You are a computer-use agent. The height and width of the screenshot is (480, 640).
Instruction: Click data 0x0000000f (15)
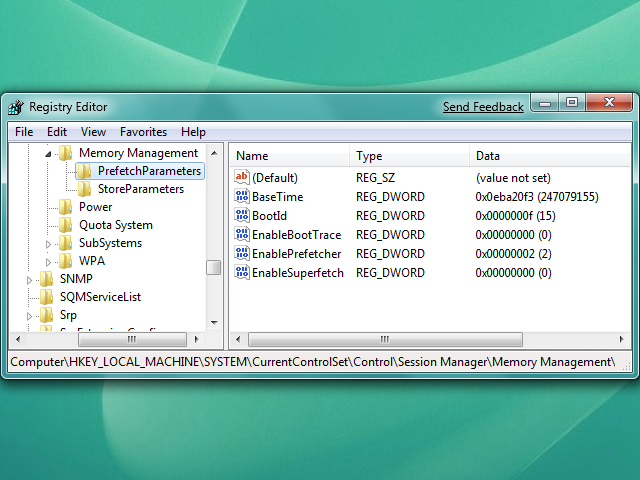[x=515, y=216]
